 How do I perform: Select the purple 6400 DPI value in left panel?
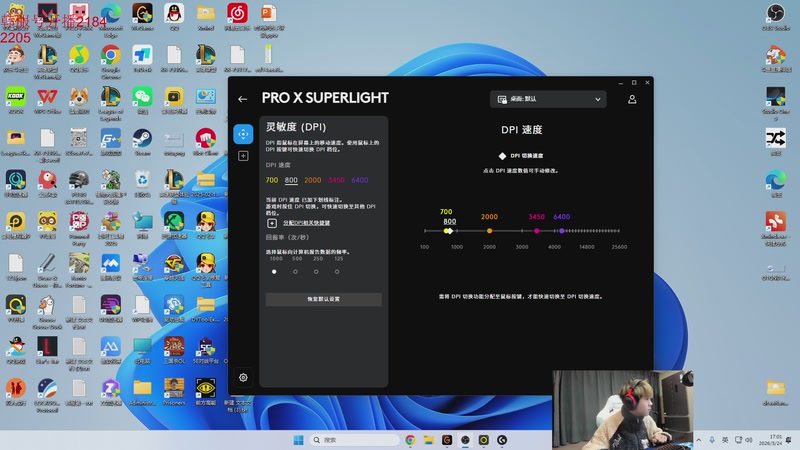360,180
